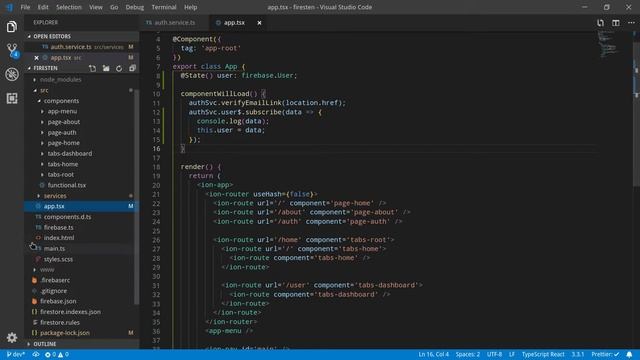Split the editor to the right
This screenshot has height=360, width=640.
[616, 23]
